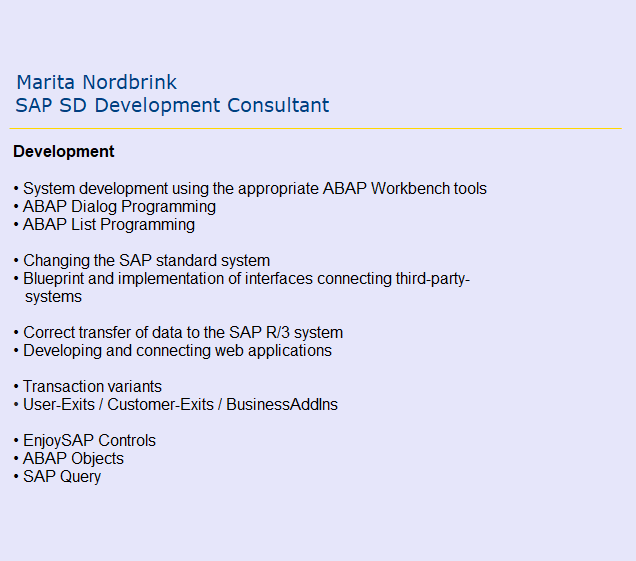Screen dimensions: 636x561
Task: Click Changing the SAP standard system
Action: coord(146,260)
